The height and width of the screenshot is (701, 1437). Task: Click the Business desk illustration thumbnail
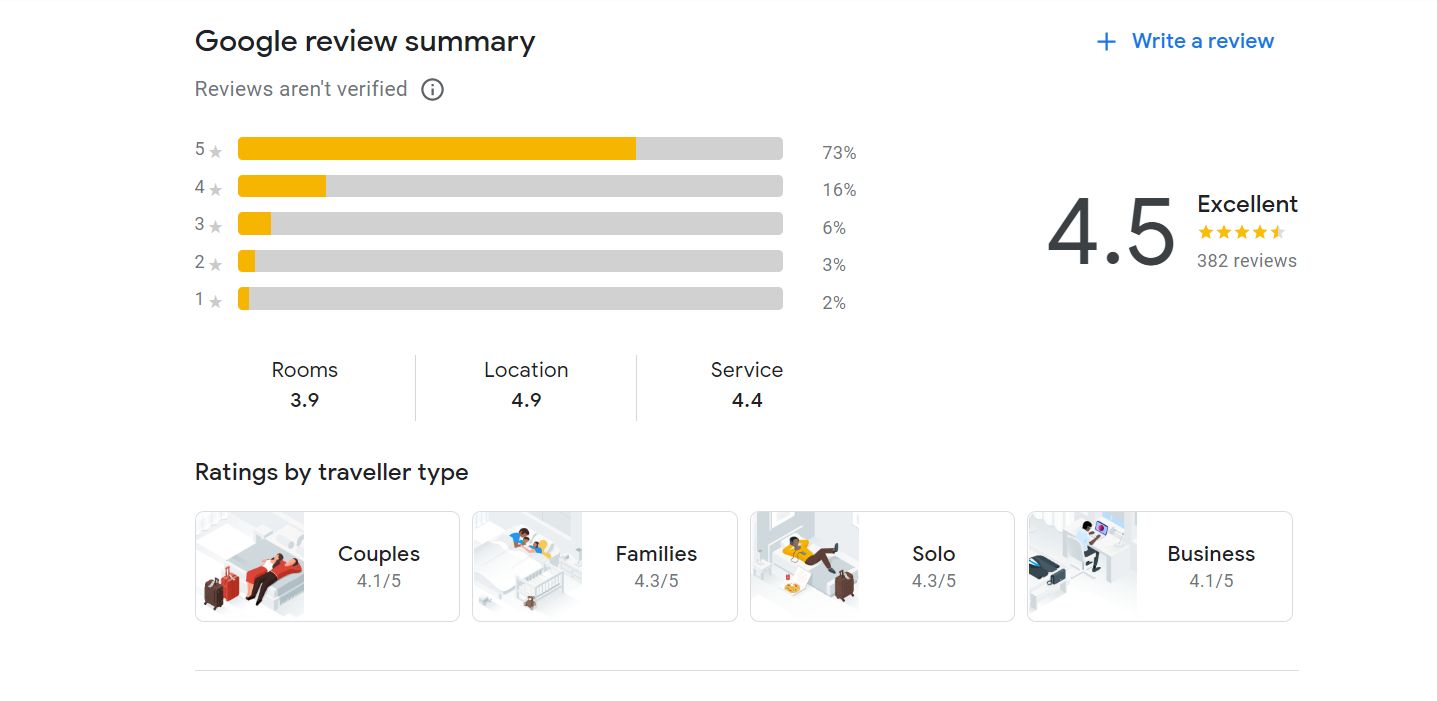(x=1082, y=567)
